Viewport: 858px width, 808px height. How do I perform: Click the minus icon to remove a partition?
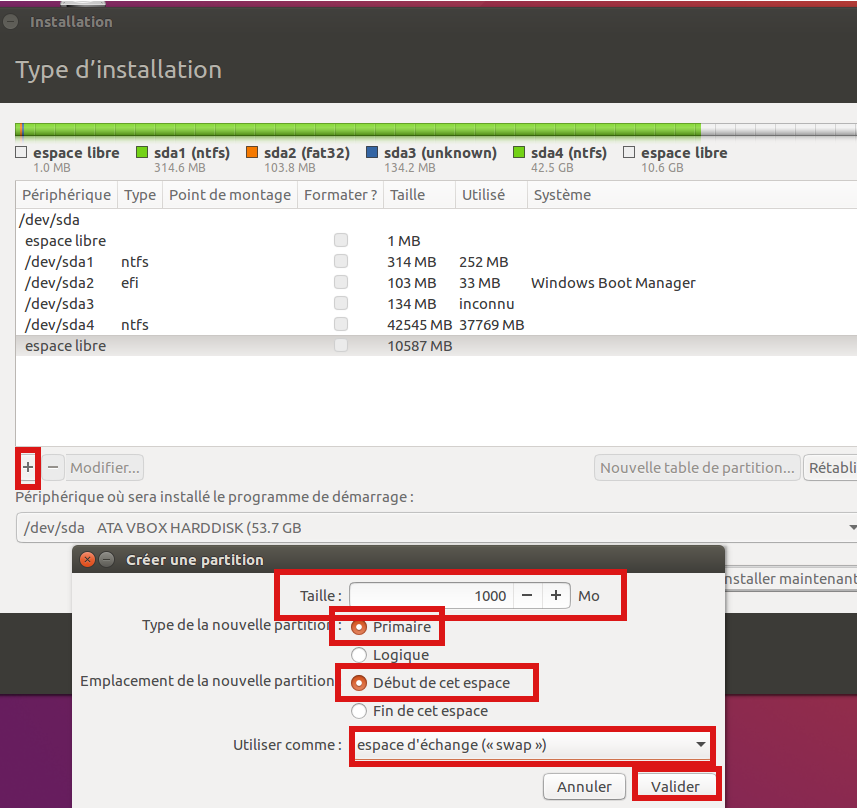[x=53, y=467]
